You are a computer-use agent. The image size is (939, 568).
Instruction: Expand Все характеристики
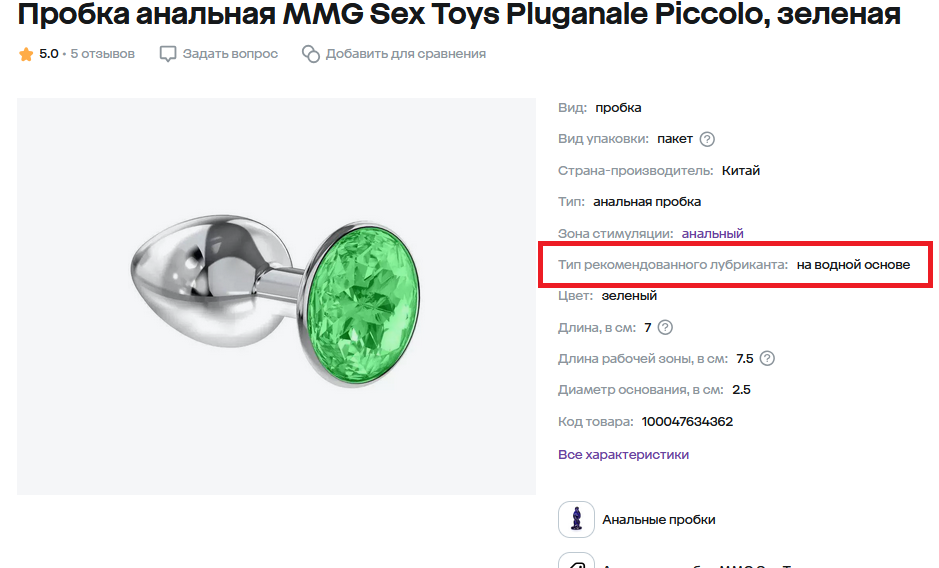click(623, 454)
